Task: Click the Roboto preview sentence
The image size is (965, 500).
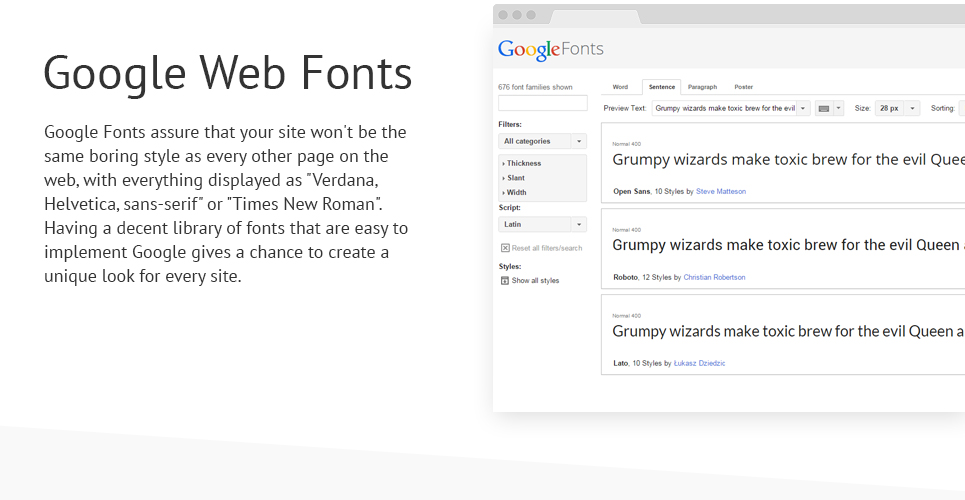Action: [x=788, y=245]
